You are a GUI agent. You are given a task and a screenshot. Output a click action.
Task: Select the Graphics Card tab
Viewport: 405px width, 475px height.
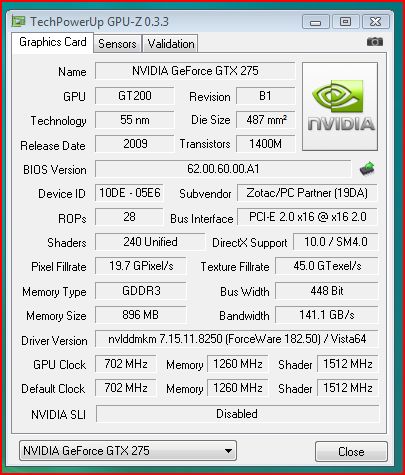[x=53, y=42]
